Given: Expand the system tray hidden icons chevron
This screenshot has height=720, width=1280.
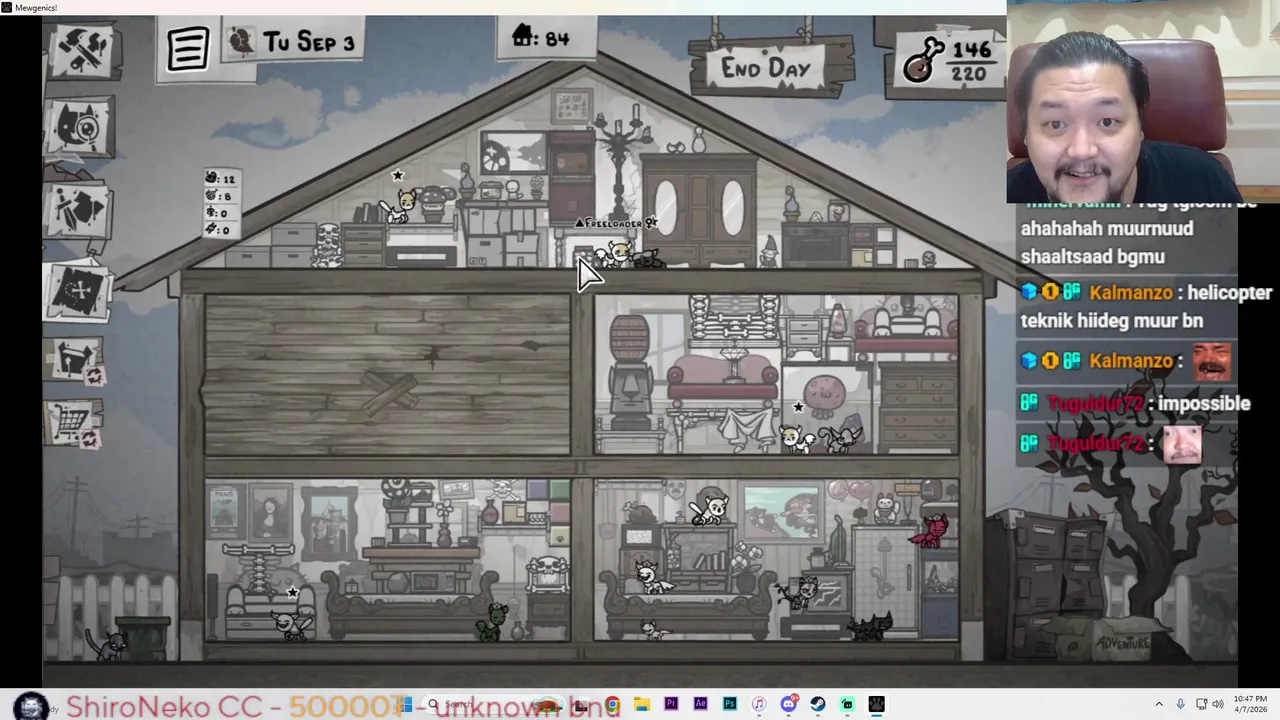Looking at the screenshot, I should [x=1159, y=704].
